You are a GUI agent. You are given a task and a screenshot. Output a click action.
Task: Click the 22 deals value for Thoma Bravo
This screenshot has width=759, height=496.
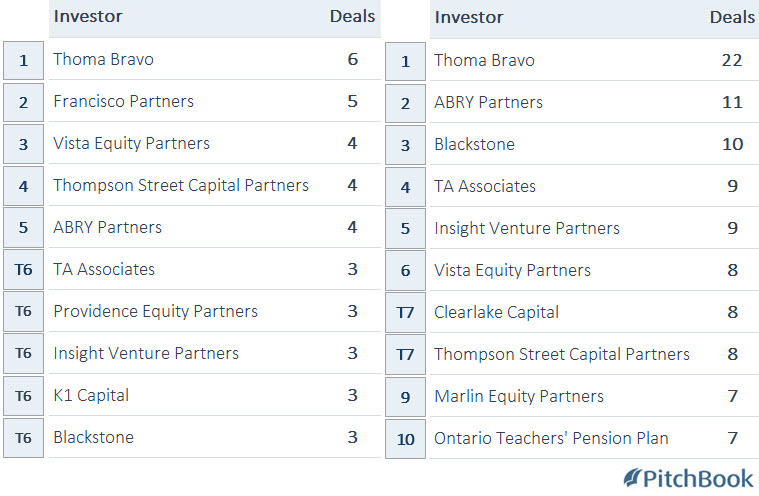[731, 60]
